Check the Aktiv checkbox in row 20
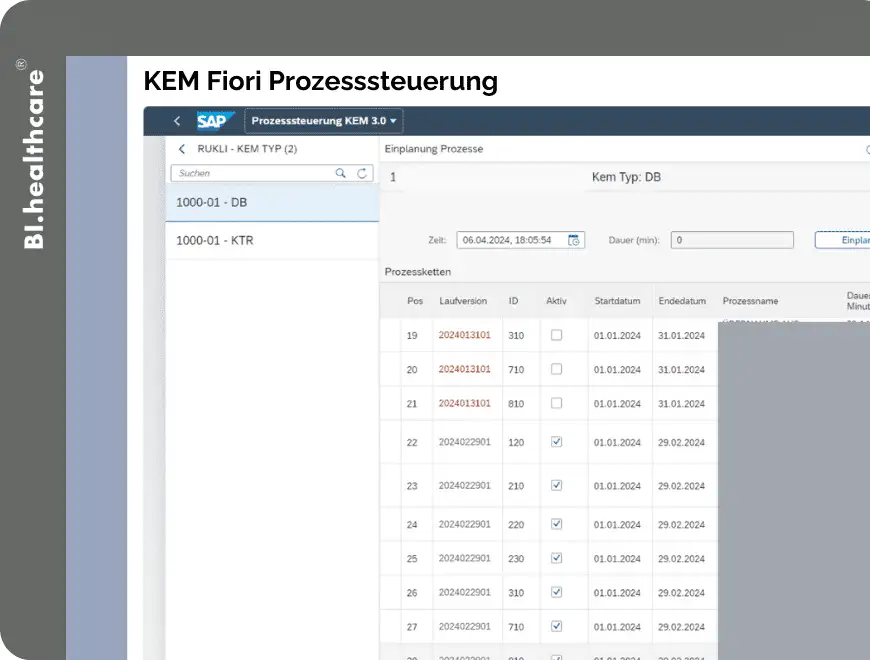Viewport: 870px width, 660px height. point(557,369)
